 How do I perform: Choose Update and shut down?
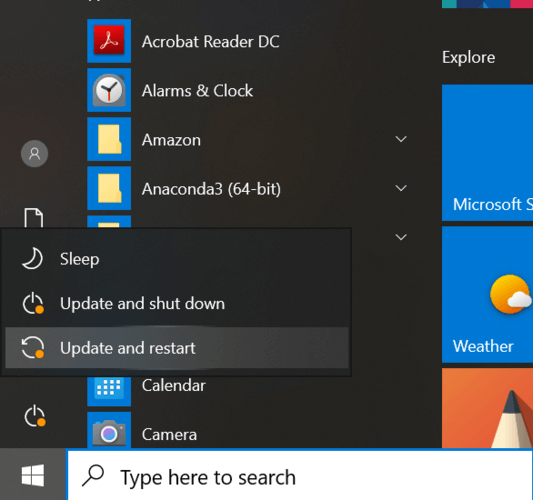(177, 304)
